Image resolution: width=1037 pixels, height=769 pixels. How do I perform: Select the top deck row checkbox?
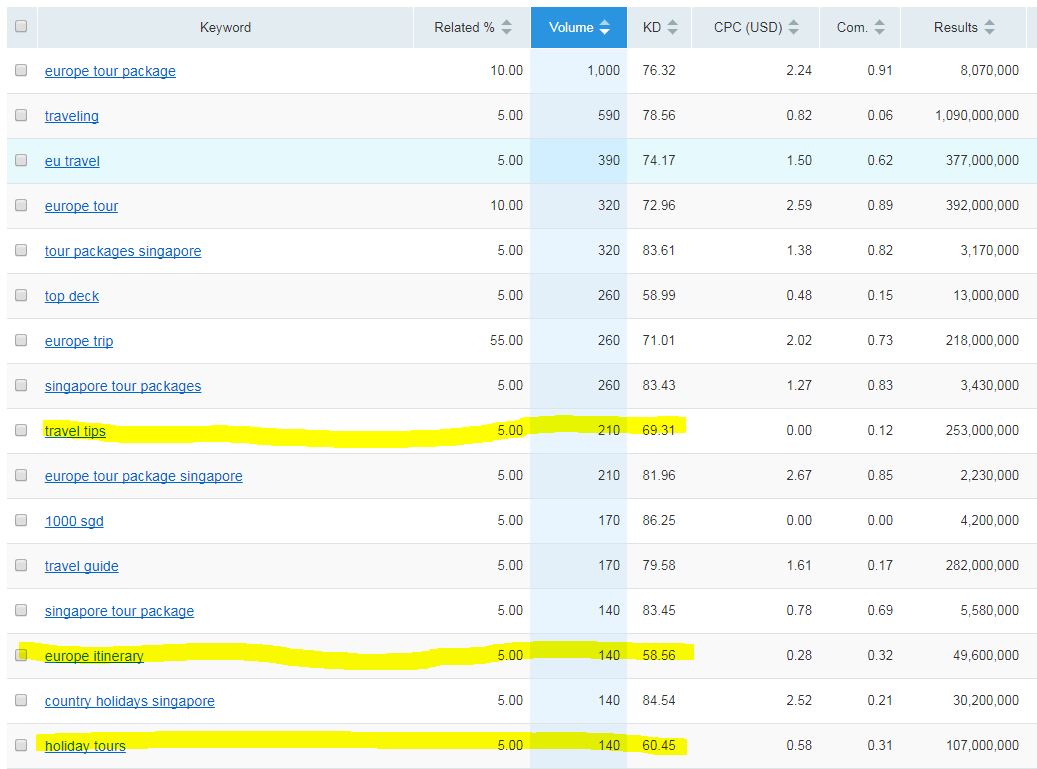click(x=21, y=295)
